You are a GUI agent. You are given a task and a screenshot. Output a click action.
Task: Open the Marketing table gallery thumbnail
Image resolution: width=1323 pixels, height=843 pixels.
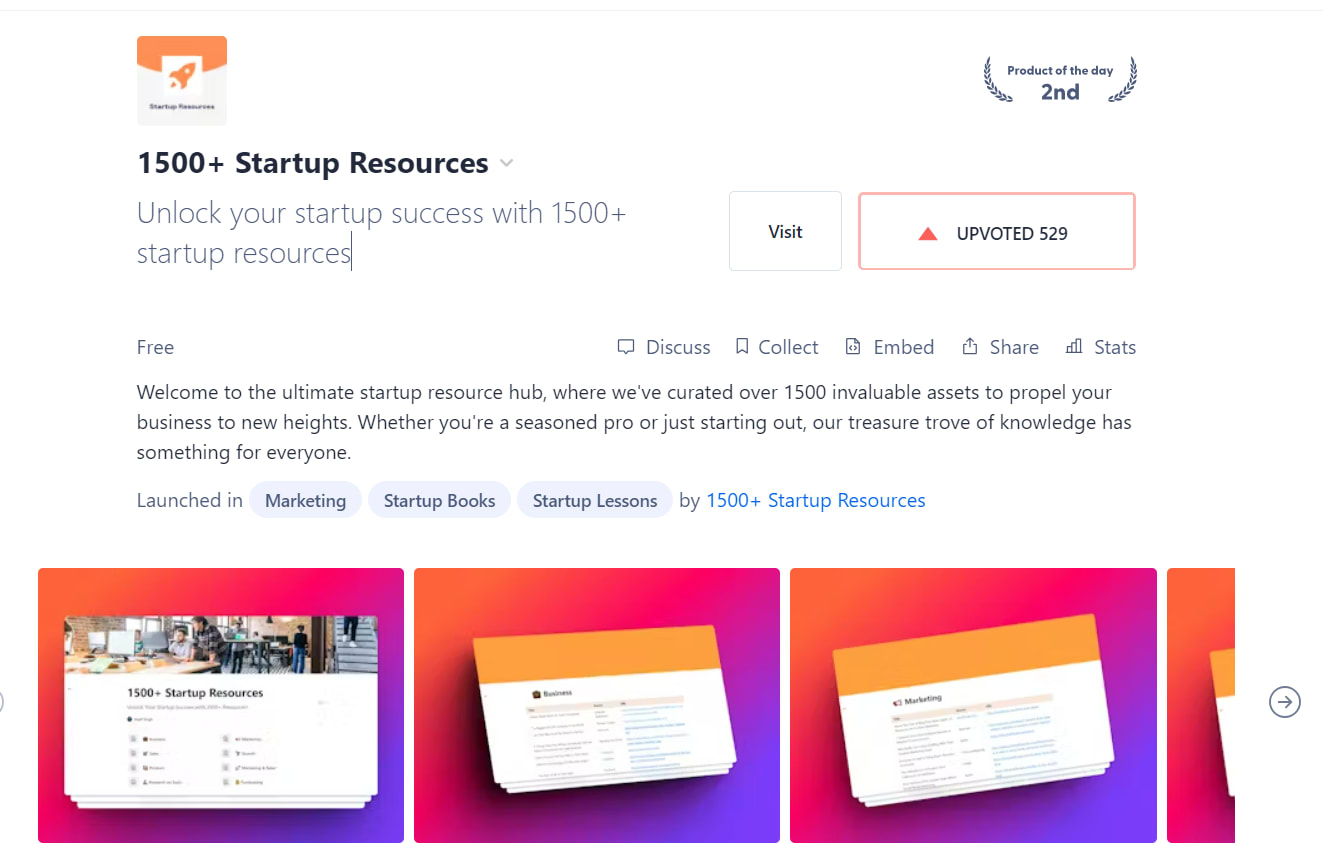point(973,705)
